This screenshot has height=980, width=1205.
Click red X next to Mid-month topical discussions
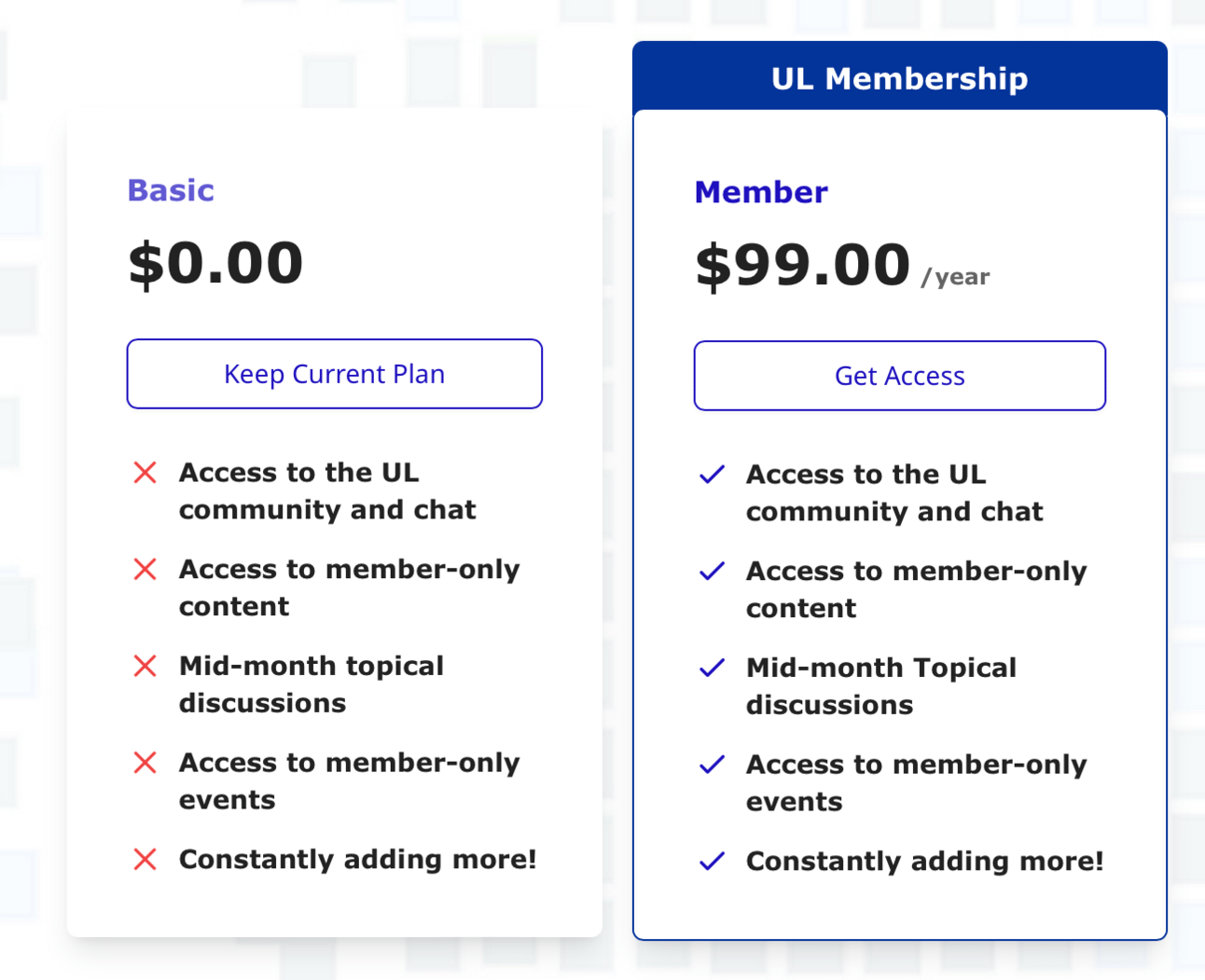point(145,666)
